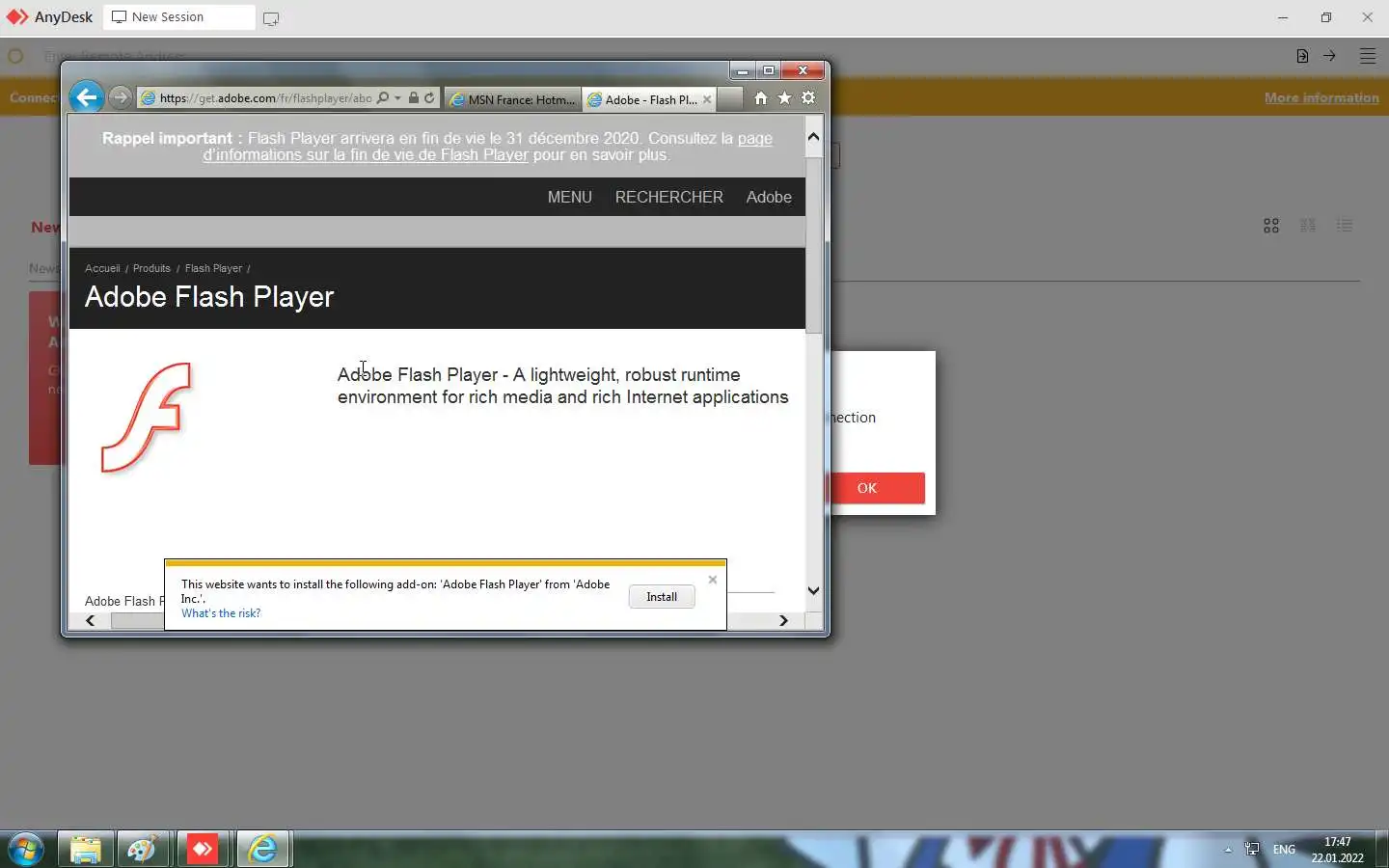
Task: Open AnyDesk from the remote taskbar
Action: click(x=203, y=850)
